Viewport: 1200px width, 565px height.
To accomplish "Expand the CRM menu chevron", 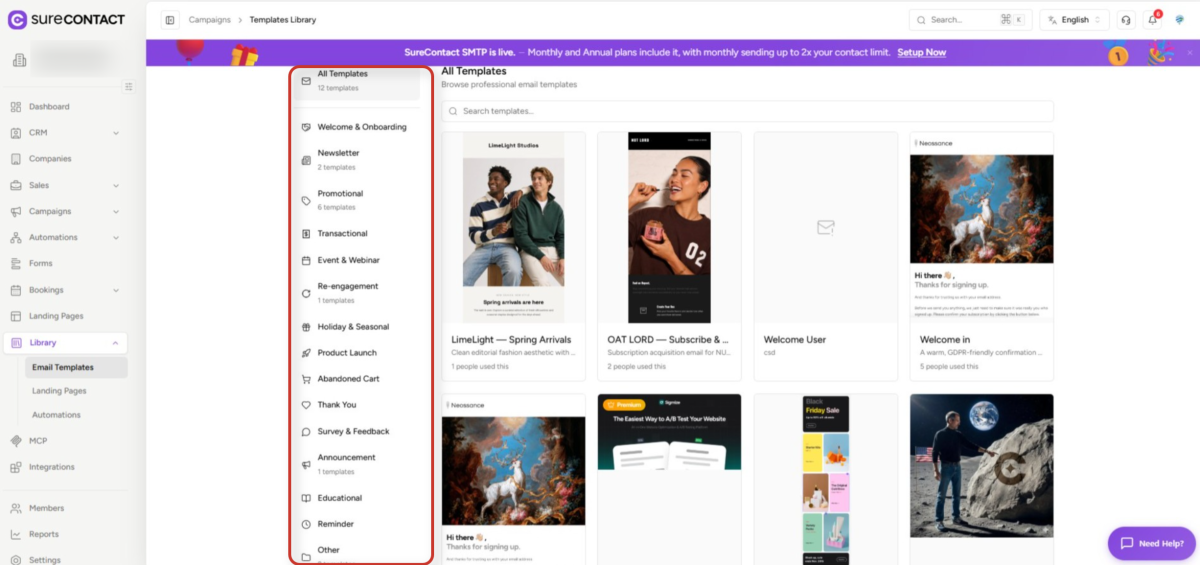I will click(116, 133).
